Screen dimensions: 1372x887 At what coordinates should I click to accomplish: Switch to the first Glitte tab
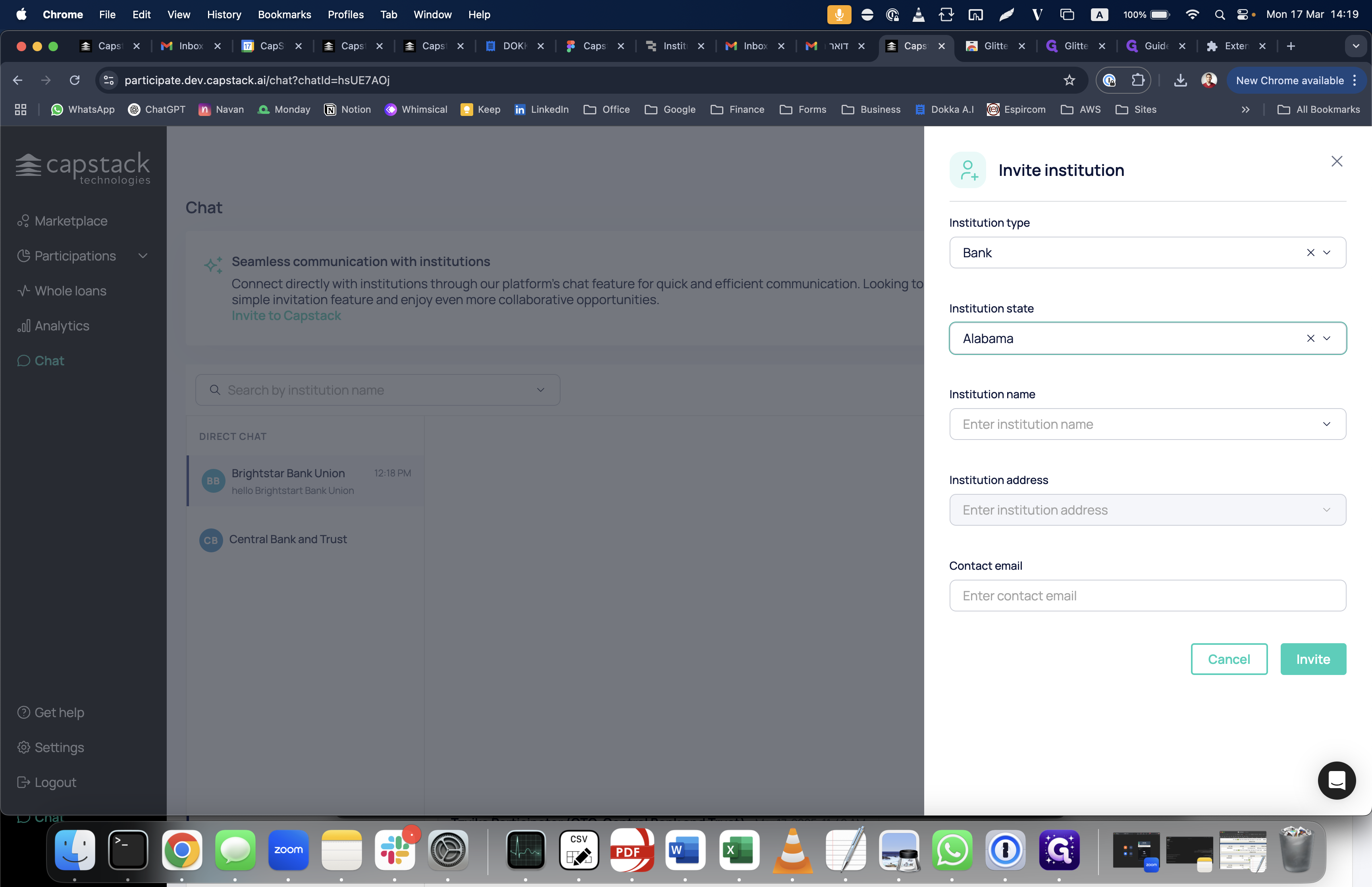click(996, 46)
